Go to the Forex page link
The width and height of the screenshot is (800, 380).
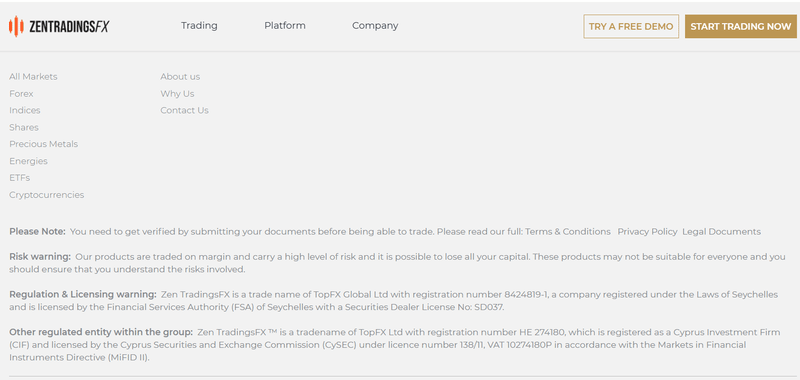coord(21,94)
